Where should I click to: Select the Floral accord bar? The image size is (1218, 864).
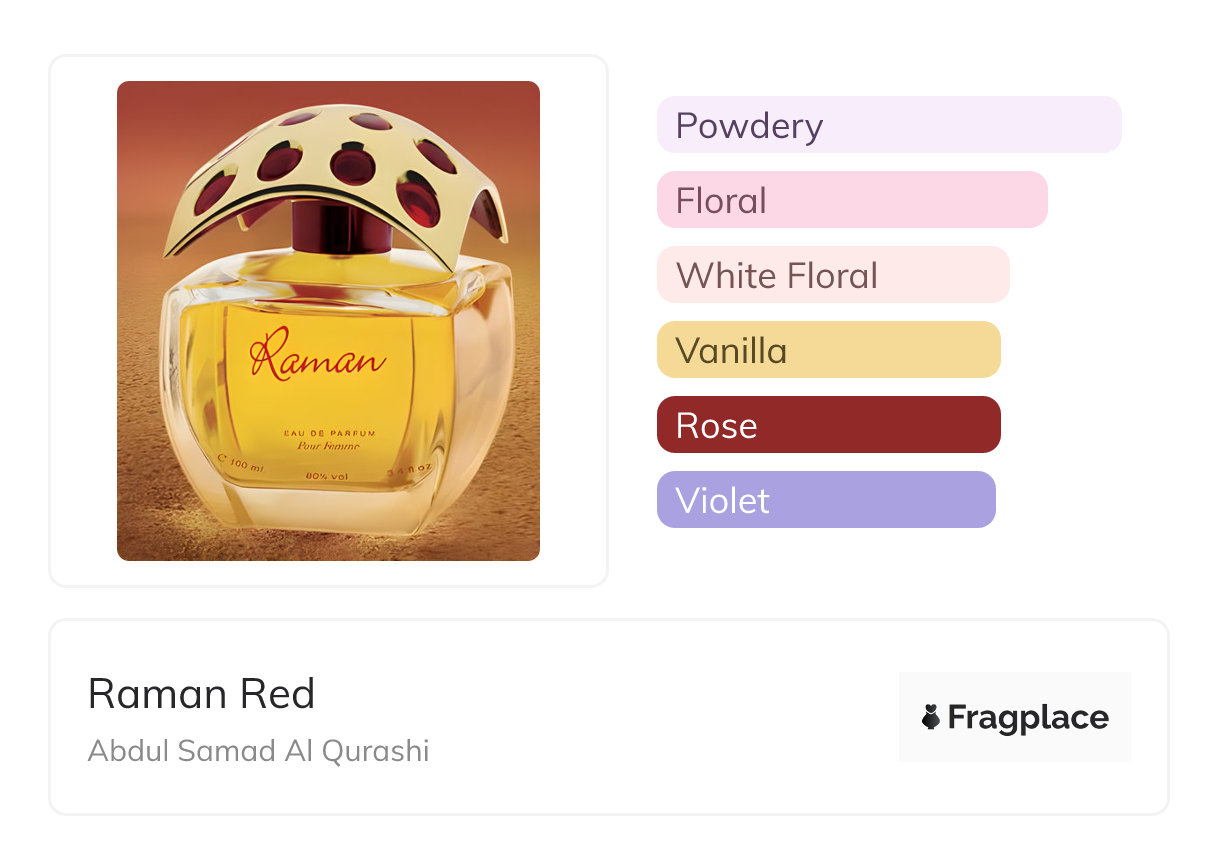point(851,200)
